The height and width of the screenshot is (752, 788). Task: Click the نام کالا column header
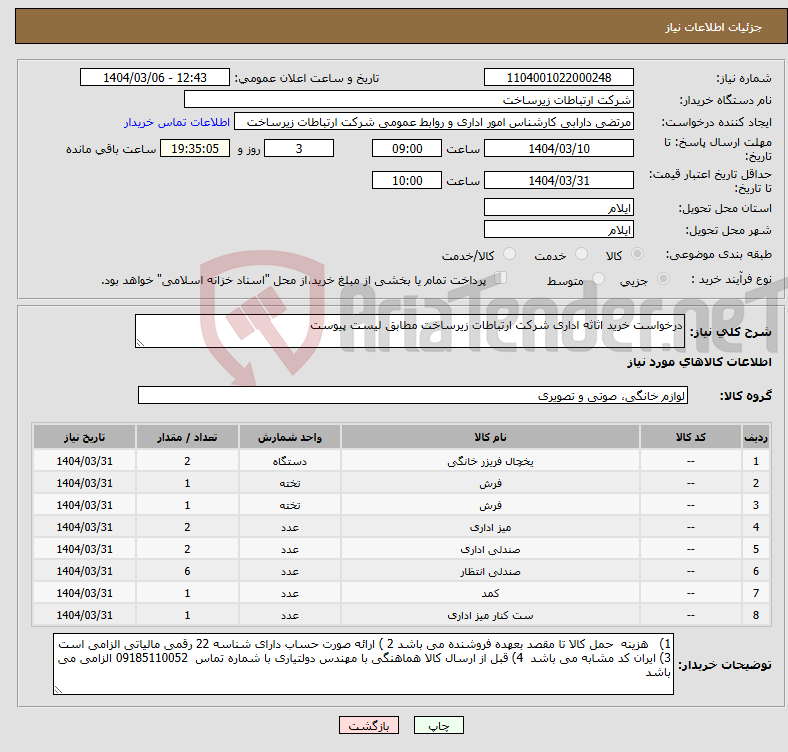click(490, 437)
